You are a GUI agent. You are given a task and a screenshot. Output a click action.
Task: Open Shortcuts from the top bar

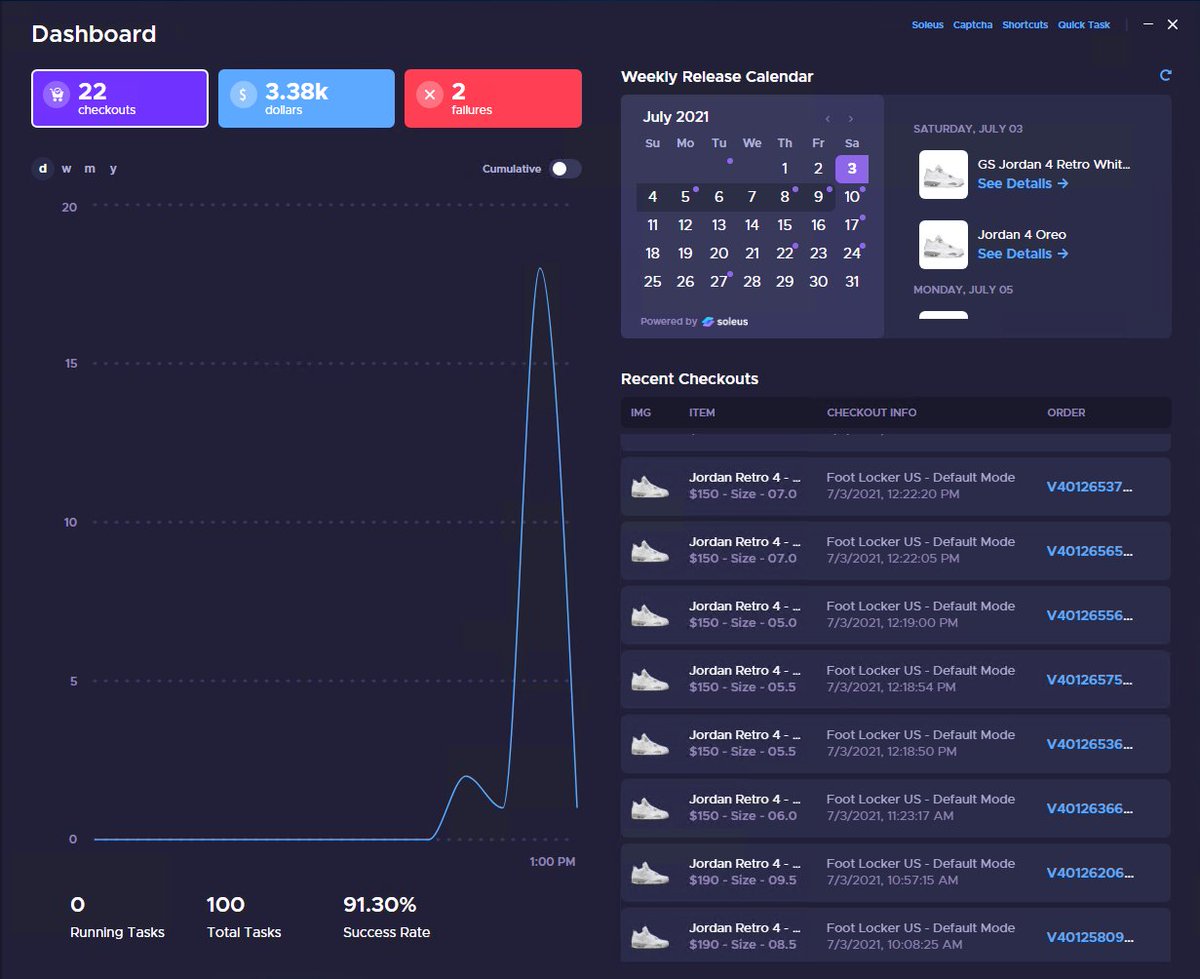pyautogui.click(x=1025, y=25)
